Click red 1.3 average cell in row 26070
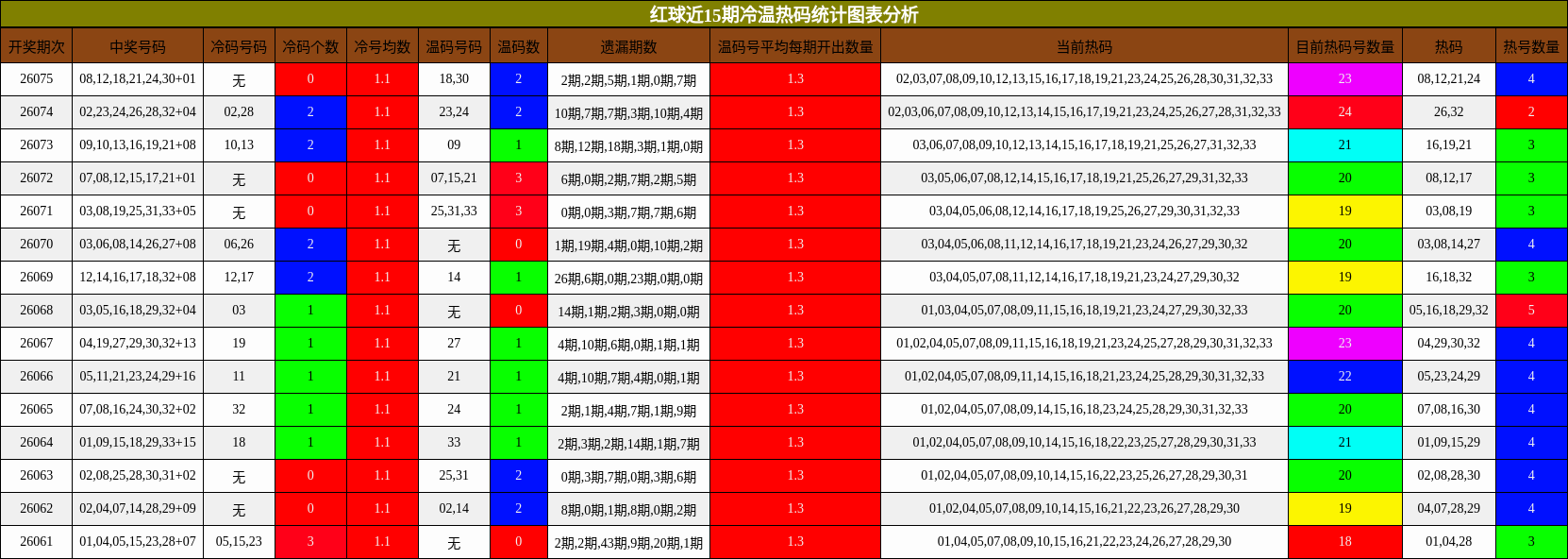The image size is (1568, 559). pos(795,245)
